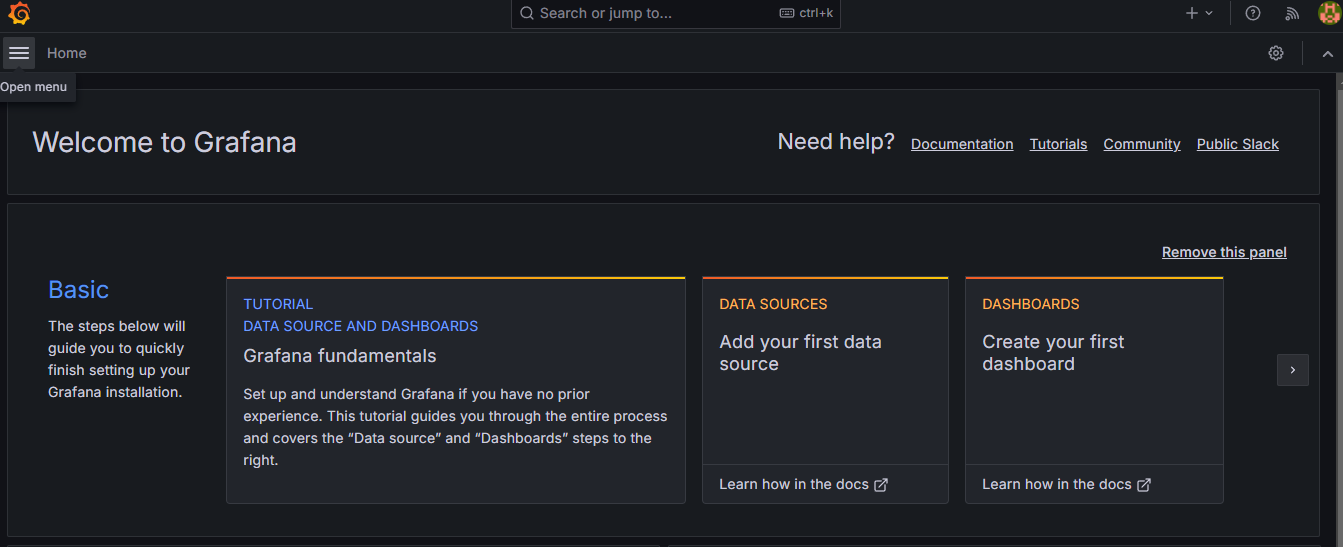Screen dimensions: 1343x547
Task: Open the user profile avatar
Action: click(1329, 13)
